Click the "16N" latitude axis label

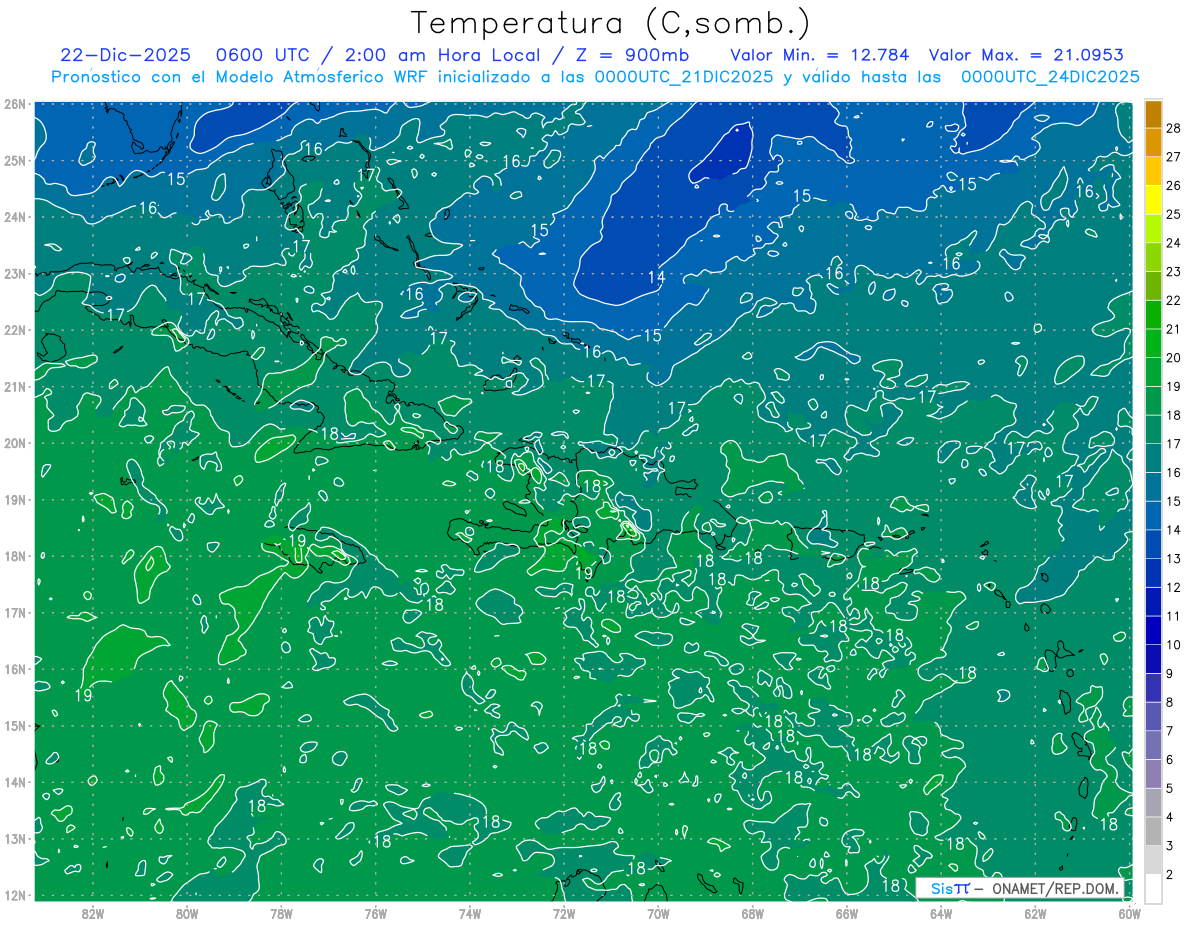tap(15, 669)
